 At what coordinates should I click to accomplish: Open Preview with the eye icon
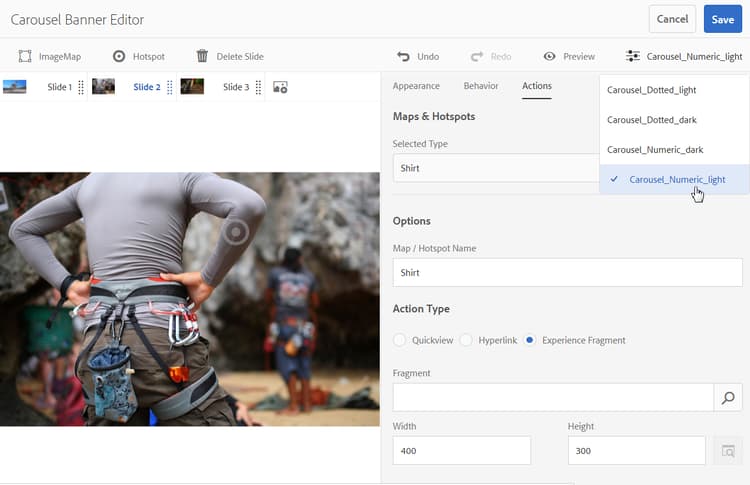pyautogui.click(x=550, y=56)
